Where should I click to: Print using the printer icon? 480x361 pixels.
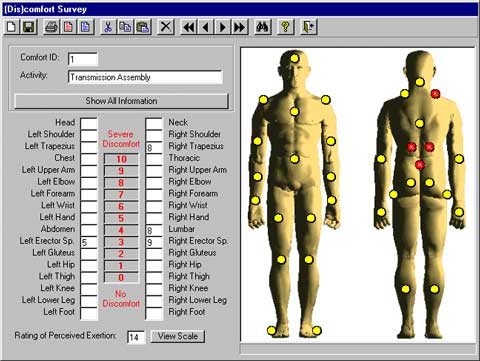[x=51, y=27]
